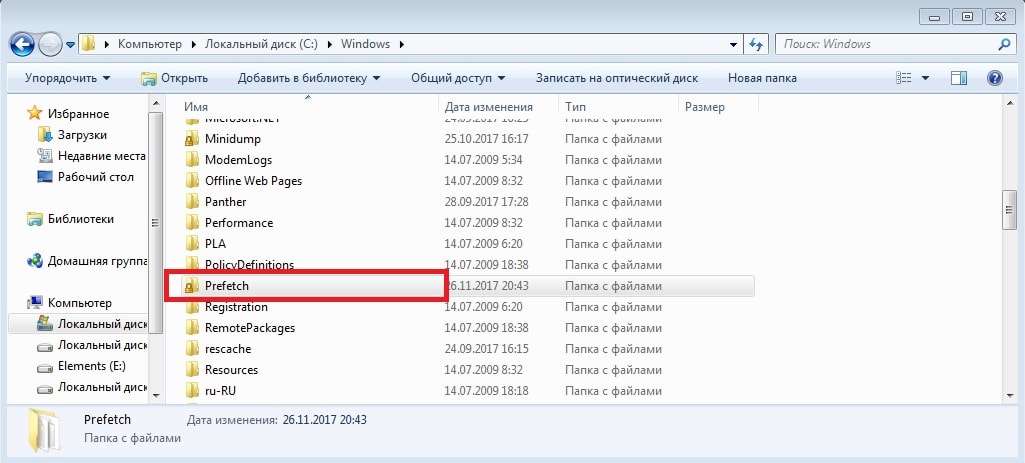The image size is (1025, 463).
Task: Open Добавить в библиотеку dropdown
Action: coord(309,78)
